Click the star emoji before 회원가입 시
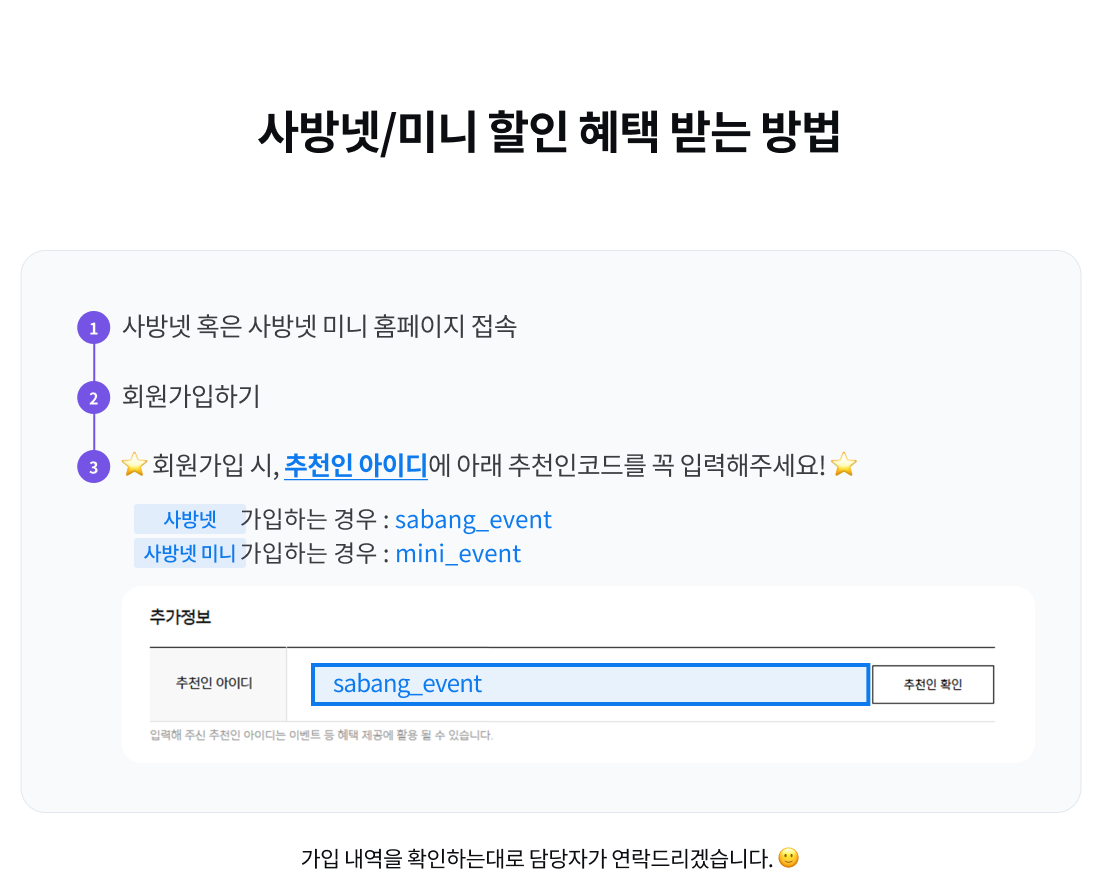The image size is (1100, 894). (x=134, y=465)
